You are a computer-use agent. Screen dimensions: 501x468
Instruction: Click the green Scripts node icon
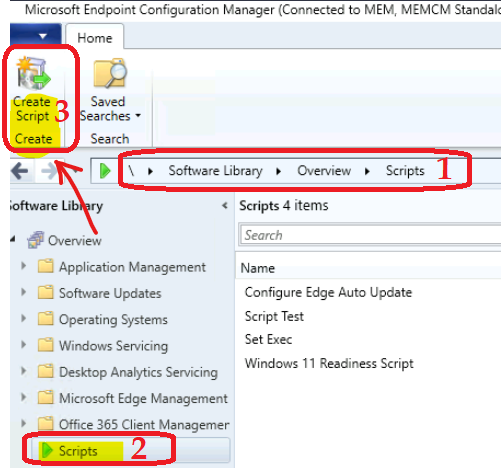pos(47,450)
